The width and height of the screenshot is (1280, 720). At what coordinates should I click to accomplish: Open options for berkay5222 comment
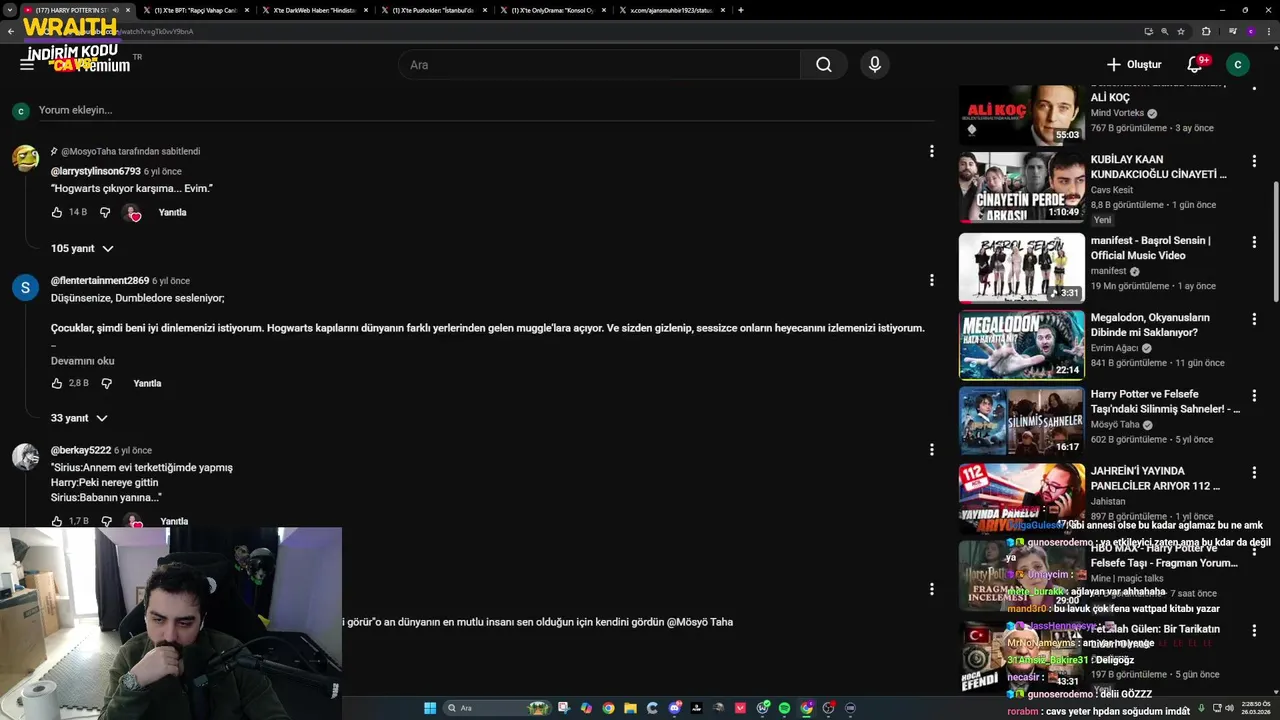click(x=931, y=450)
